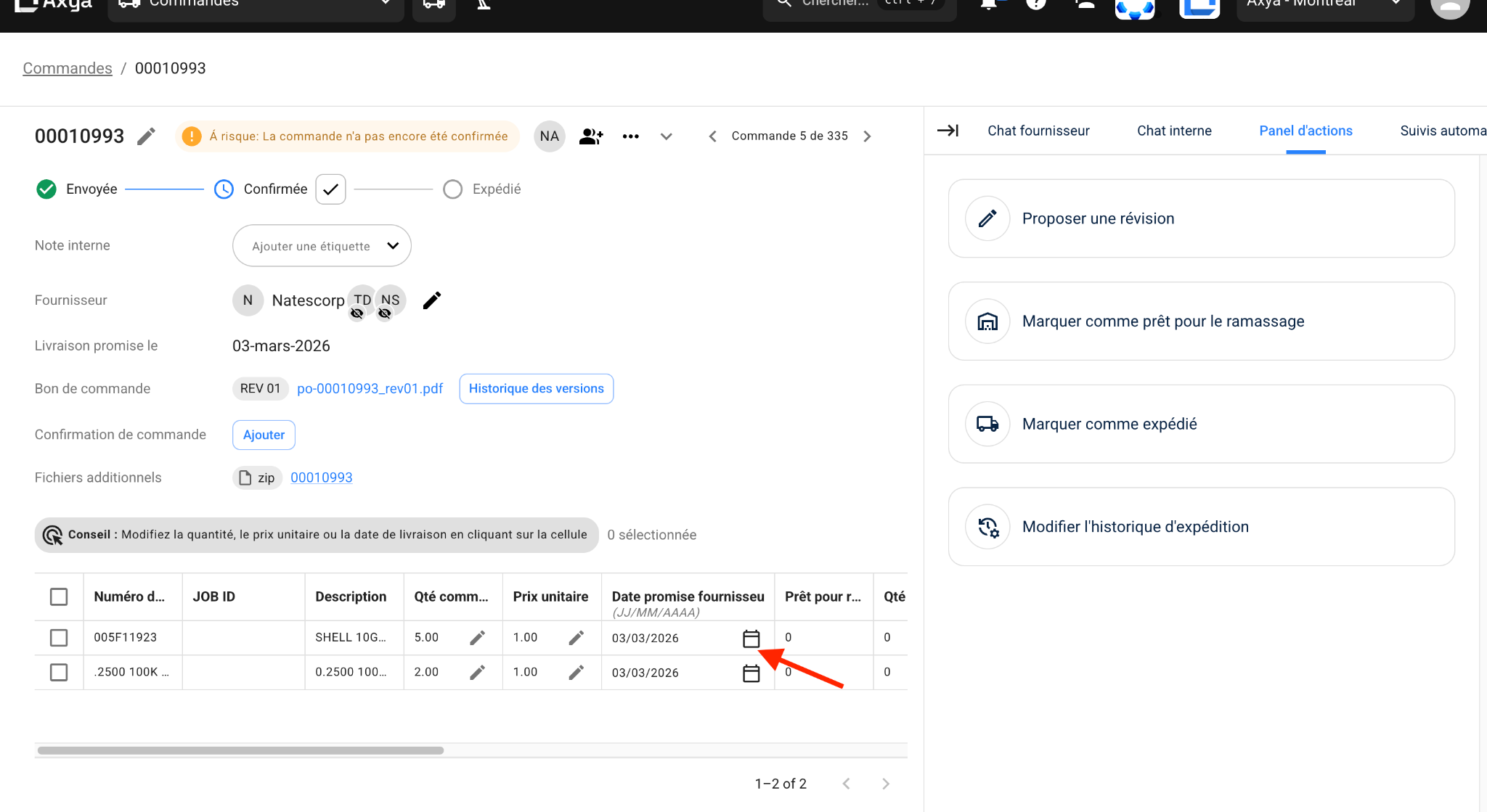Open the Historique des versions

pyautogui.click(x=536, y=388)
